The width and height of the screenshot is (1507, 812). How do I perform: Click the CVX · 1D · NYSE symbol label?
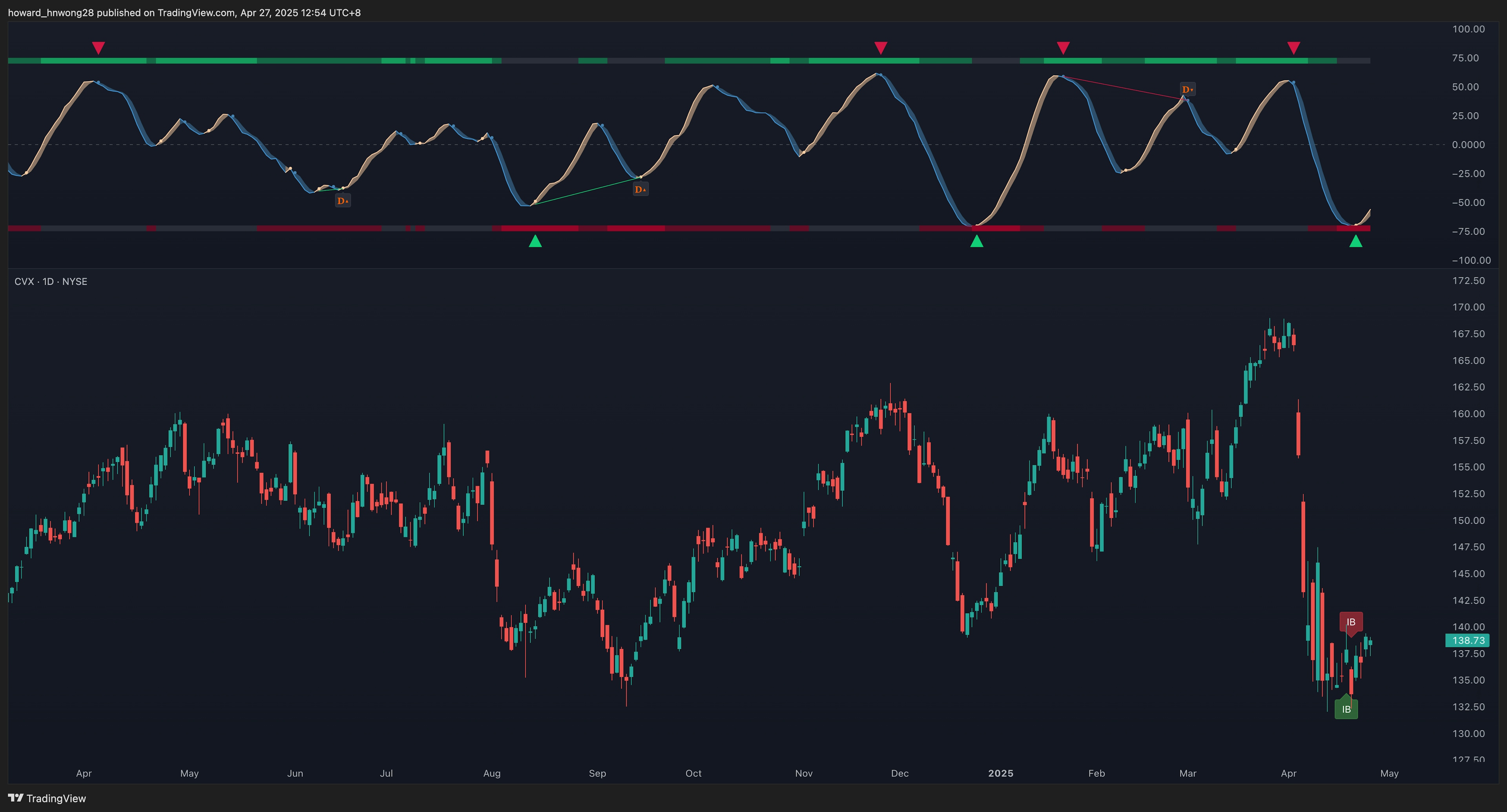[51, 281]
